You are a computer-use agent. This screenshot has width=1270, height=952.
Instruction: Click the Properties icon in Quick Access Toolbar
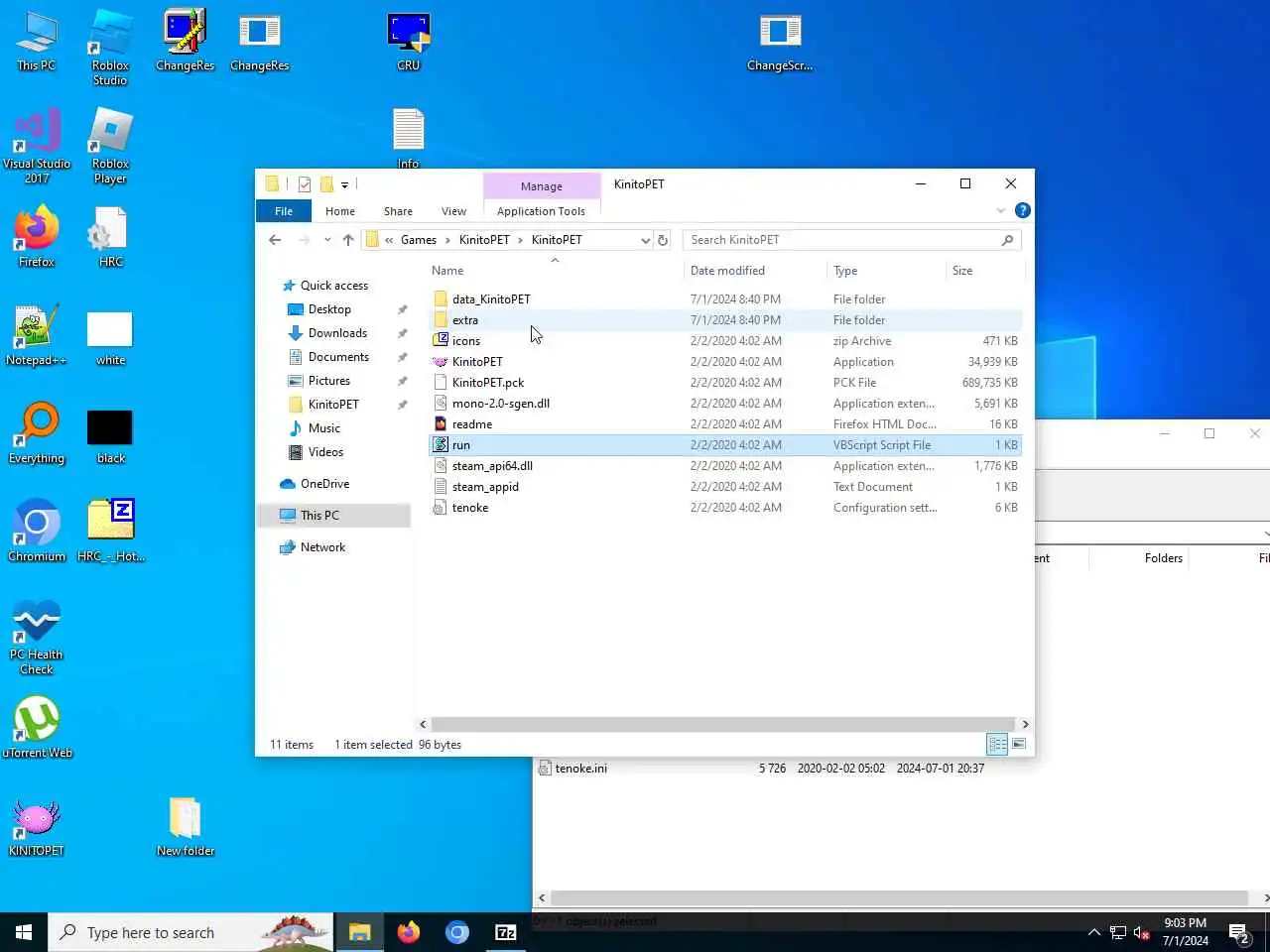[x=305, y=184]
